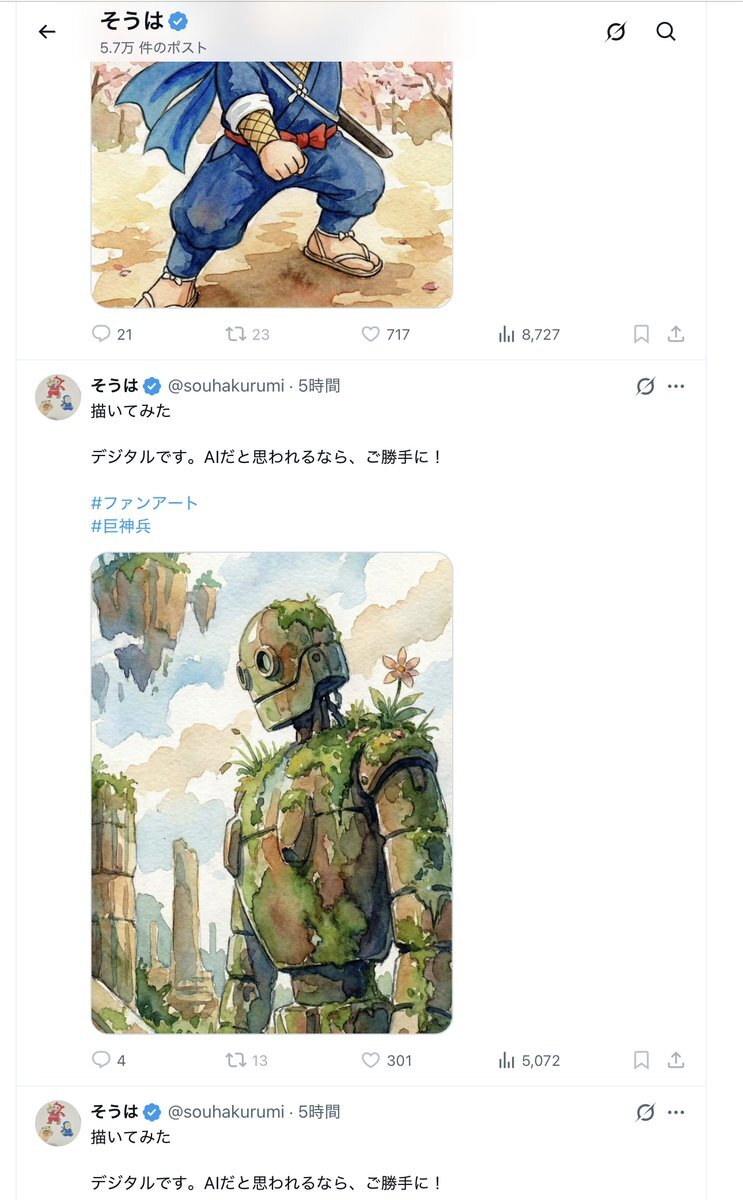Like the ninja post with 717 likes
Image resolution: width=743 pixels, height=1200 pixels.
(386, 334)
